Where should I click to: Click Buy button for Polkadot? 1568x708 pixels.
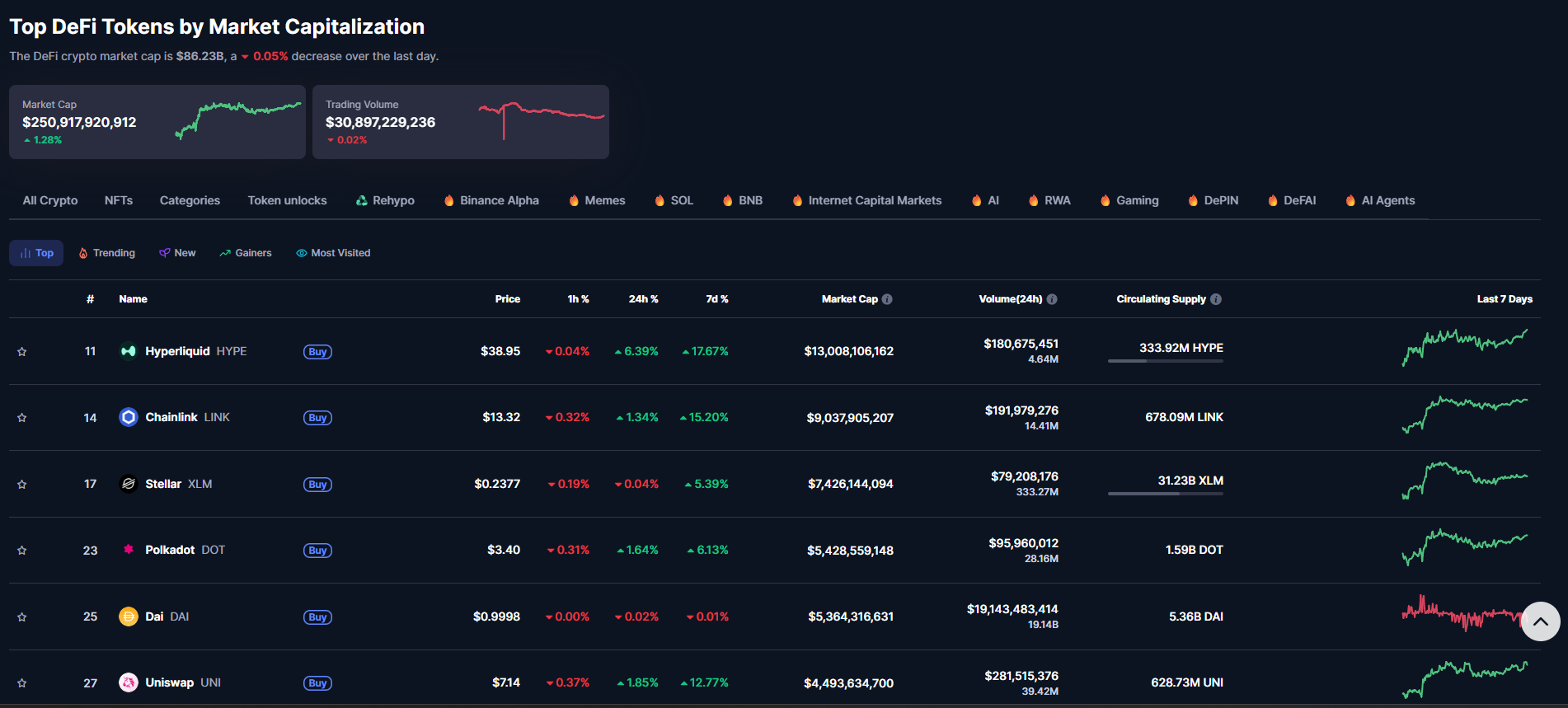[x=317, y=551]
